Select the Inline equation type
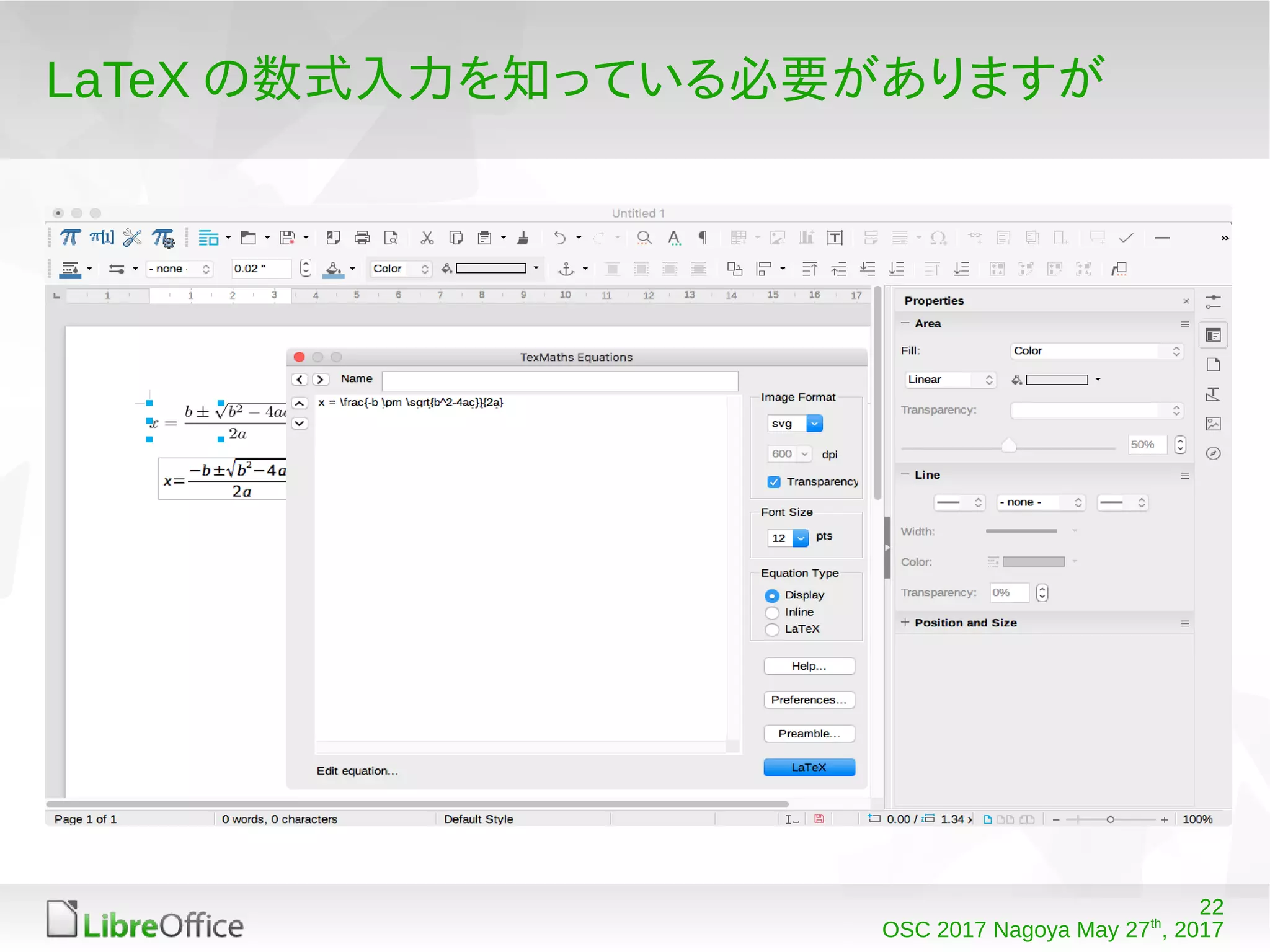The height and width of the screenshot is (952, 1270). (x=772, y=613)
